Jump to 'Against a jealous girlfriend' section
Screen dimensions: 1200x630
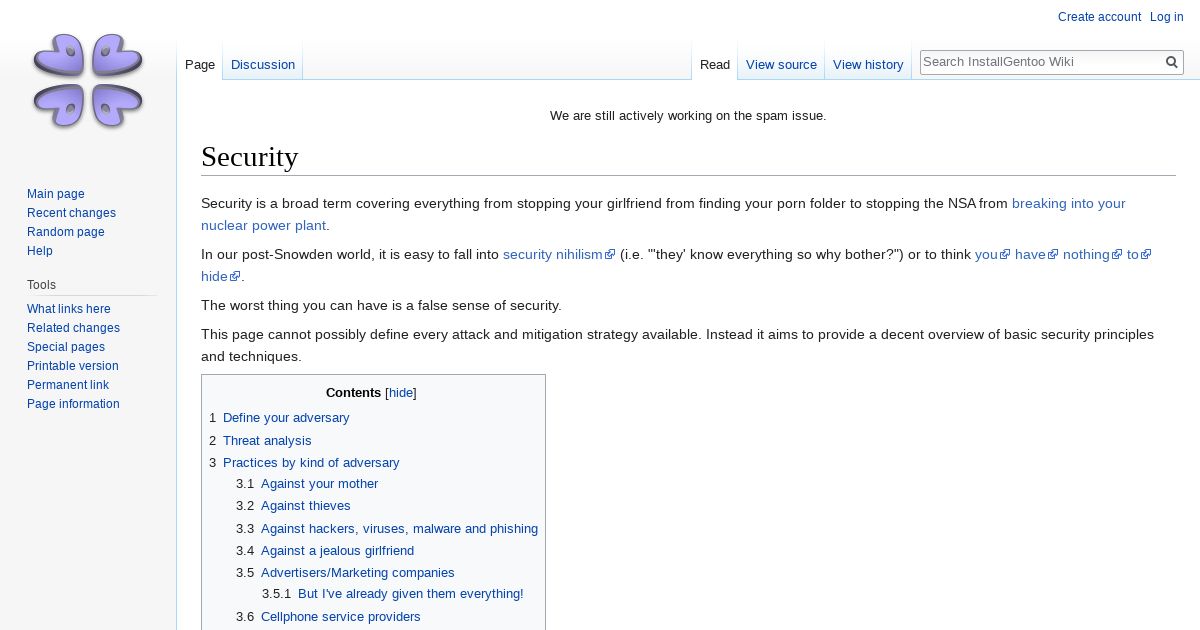click(337, 550)
